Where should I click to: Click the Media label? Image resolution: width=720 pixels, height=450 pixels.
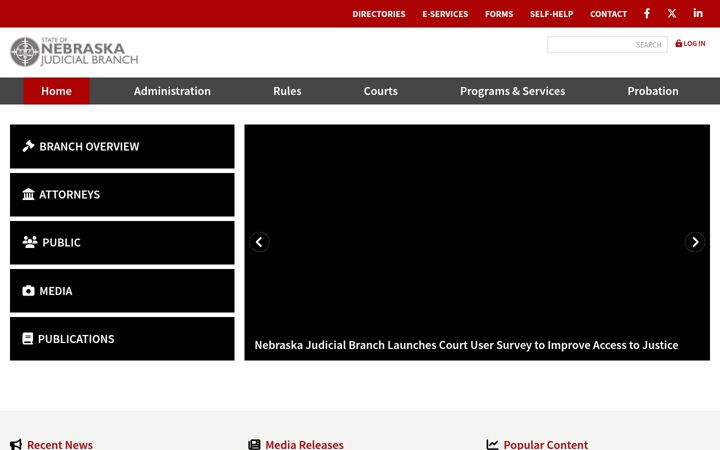[56, 291]
